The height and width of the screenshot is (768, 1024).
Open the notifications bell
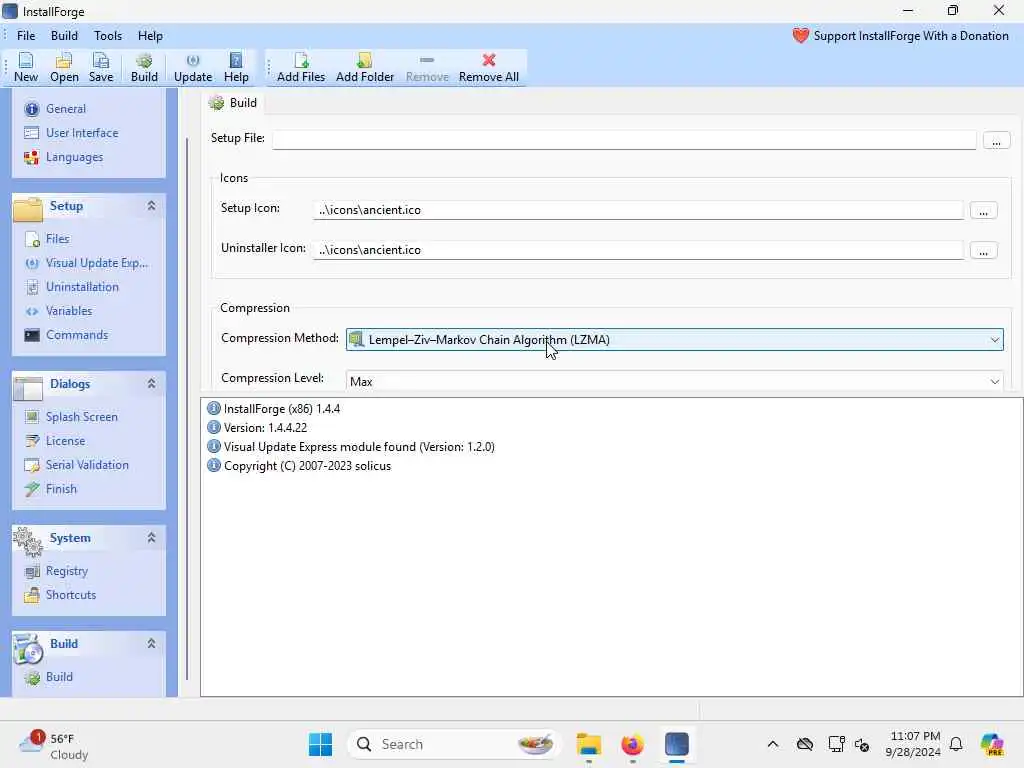[x=955, y=744]
